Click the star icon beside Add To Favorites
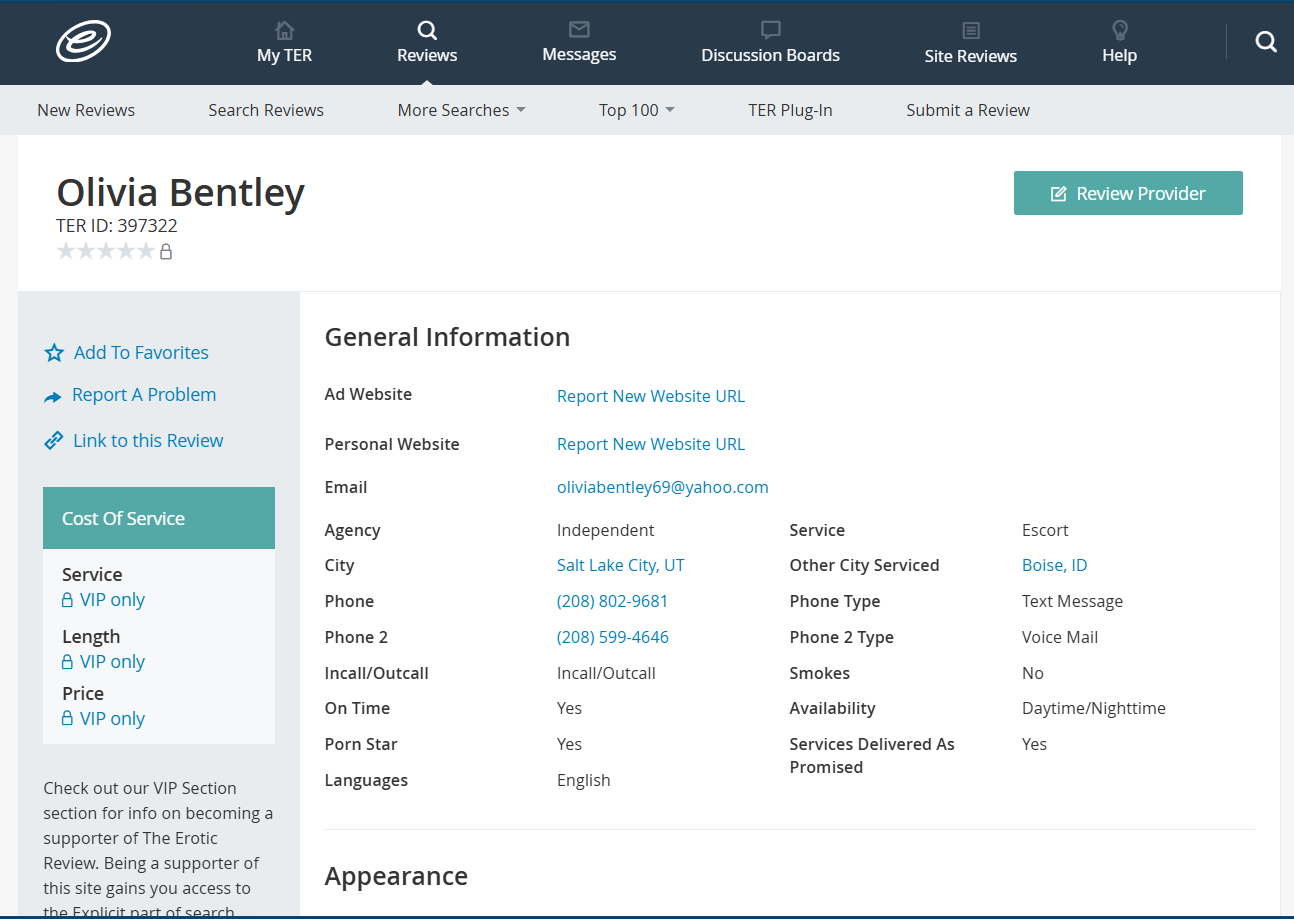The width and height of the screenshot is (1294, 919). pyautogui.click(x=54, y=353)
